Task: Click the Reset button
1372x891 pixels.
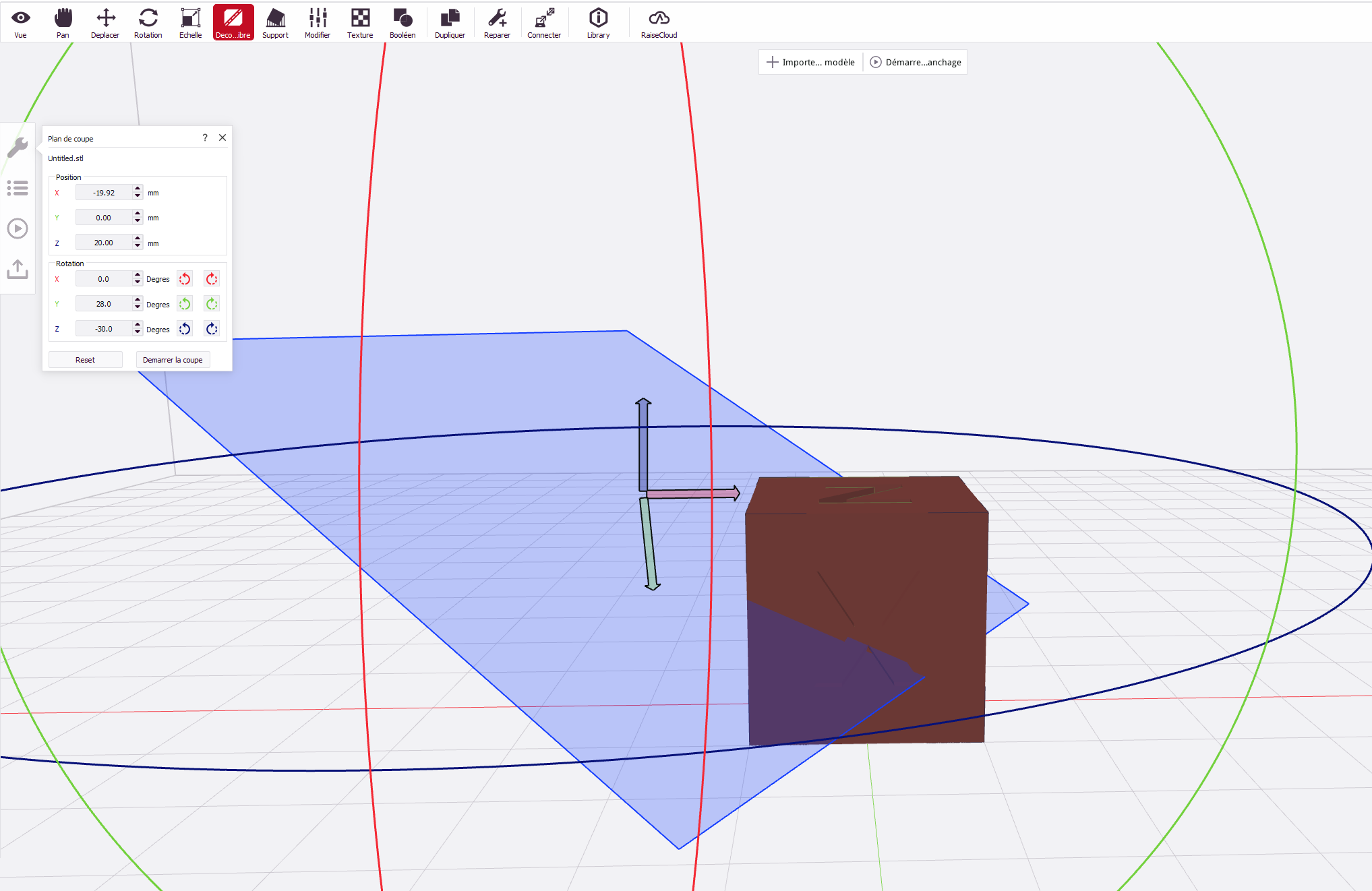Action: (85, 360)
